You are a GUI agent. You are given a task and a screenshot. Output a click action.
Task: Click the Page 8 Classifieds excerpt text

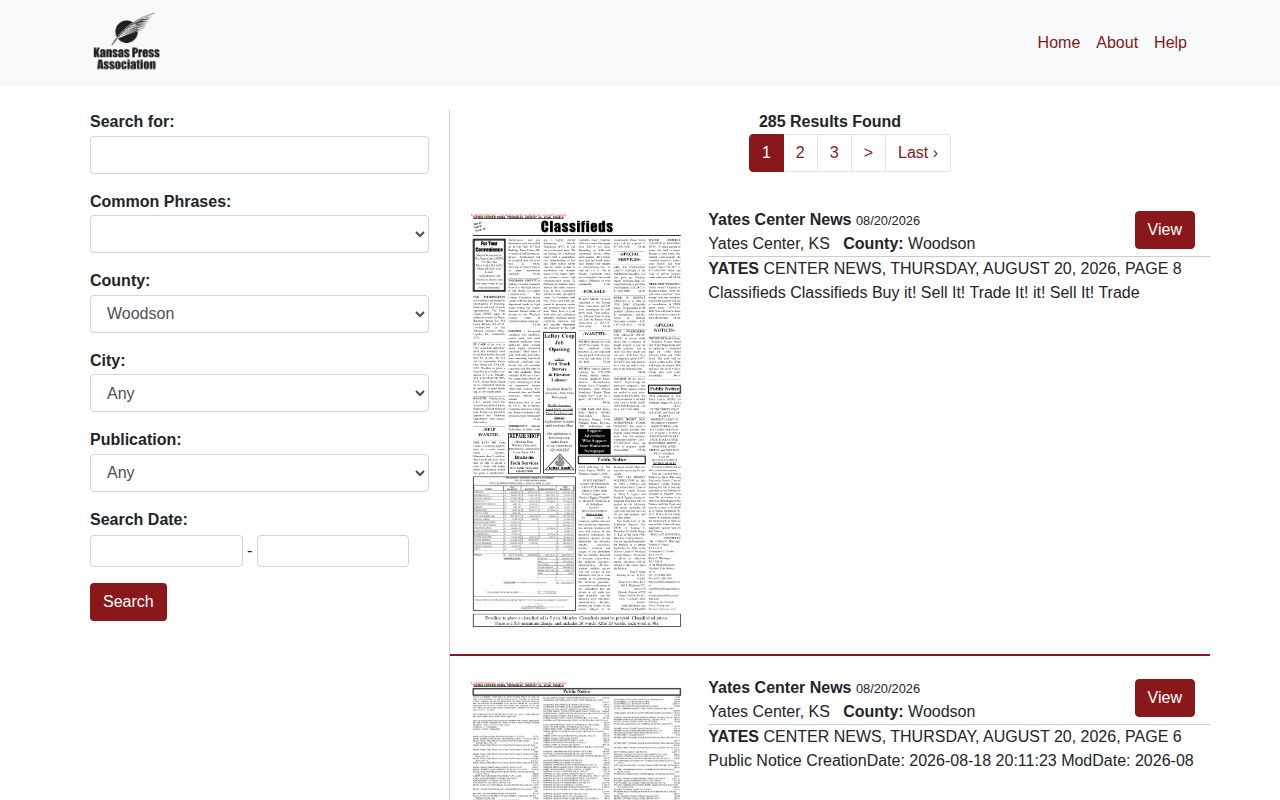click(945, 280)
